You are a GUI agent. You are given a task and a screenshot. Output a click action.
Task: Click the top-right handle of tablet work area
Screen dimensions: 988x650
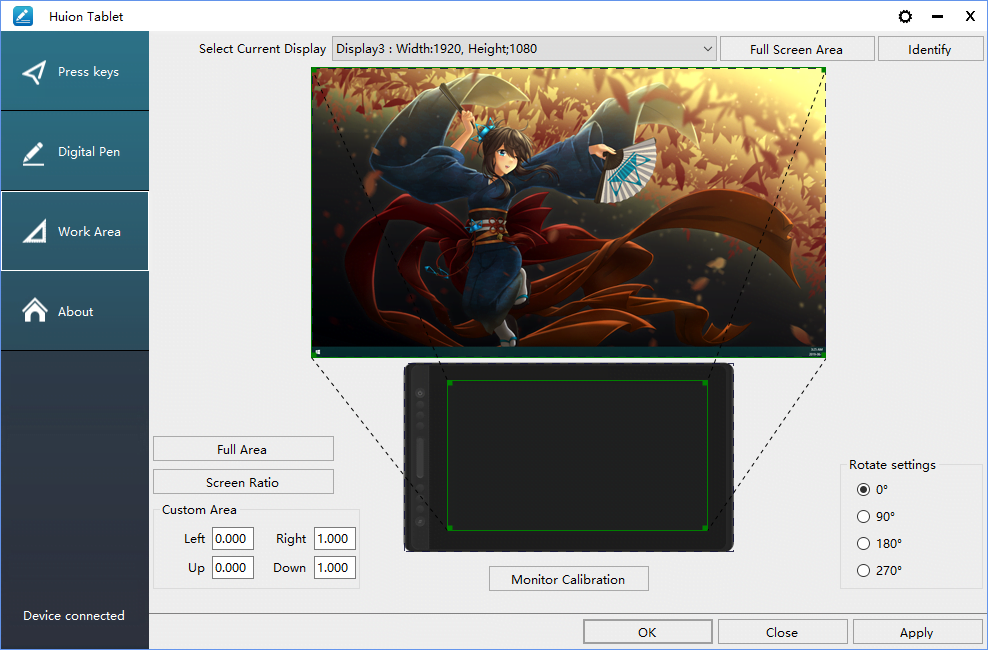pyautogui.click(x=705, y=382)
